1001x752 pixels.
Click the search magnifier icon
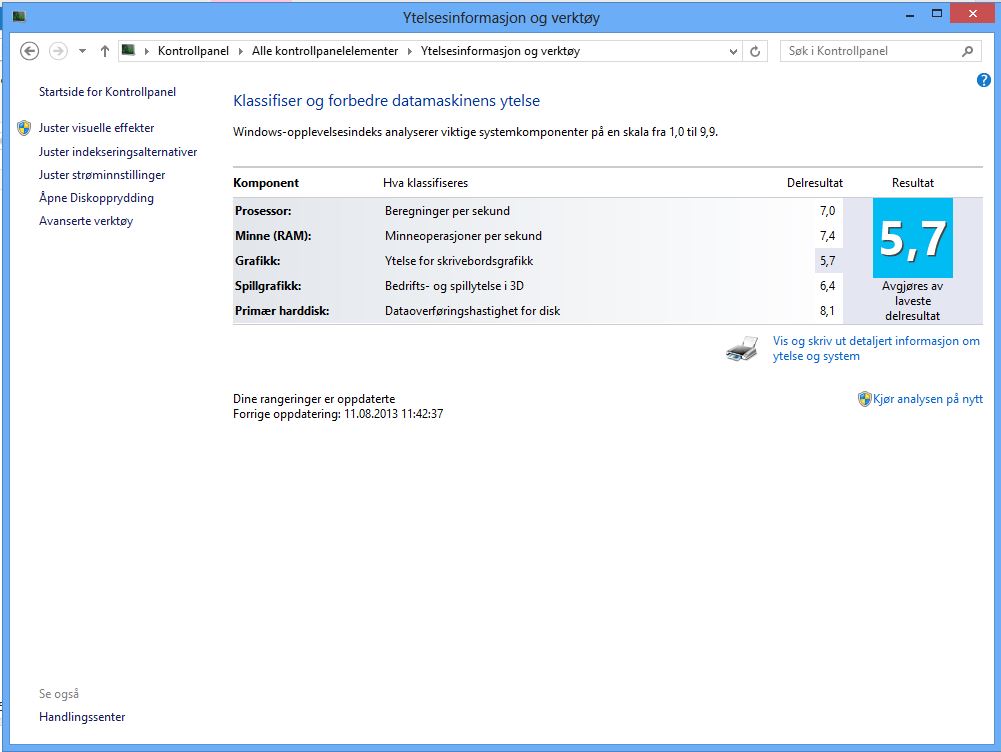(968, 51)
